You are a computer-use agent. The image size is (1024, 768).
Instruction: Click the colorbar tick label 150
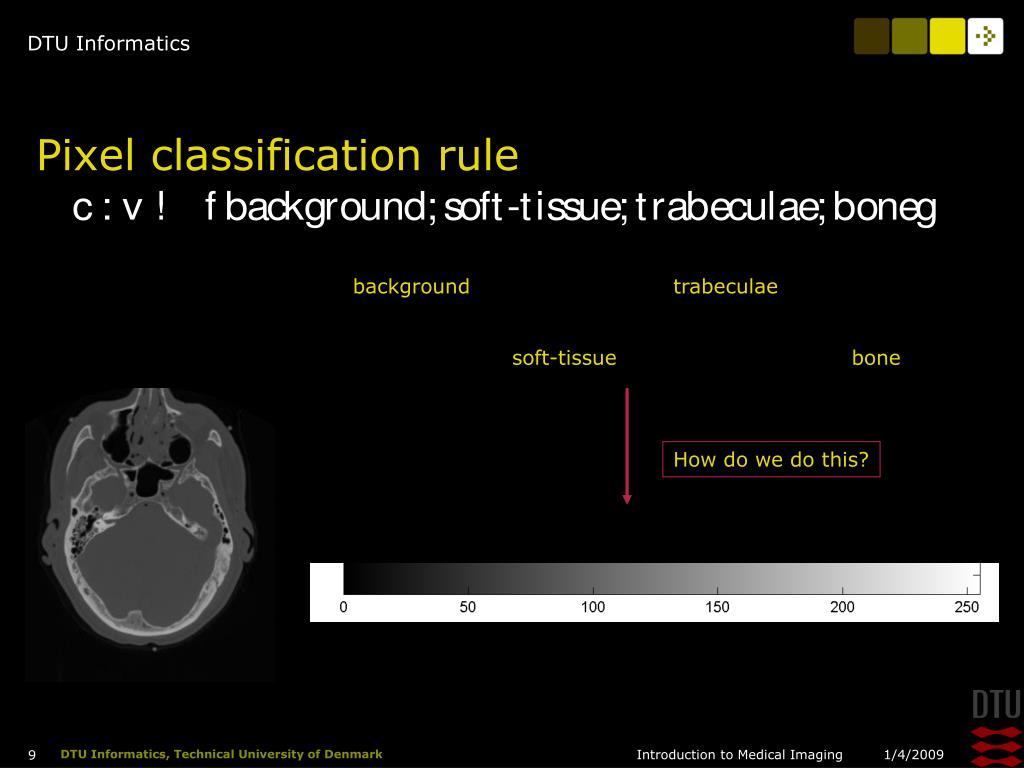pyautogui.click(x=717, y=607)
